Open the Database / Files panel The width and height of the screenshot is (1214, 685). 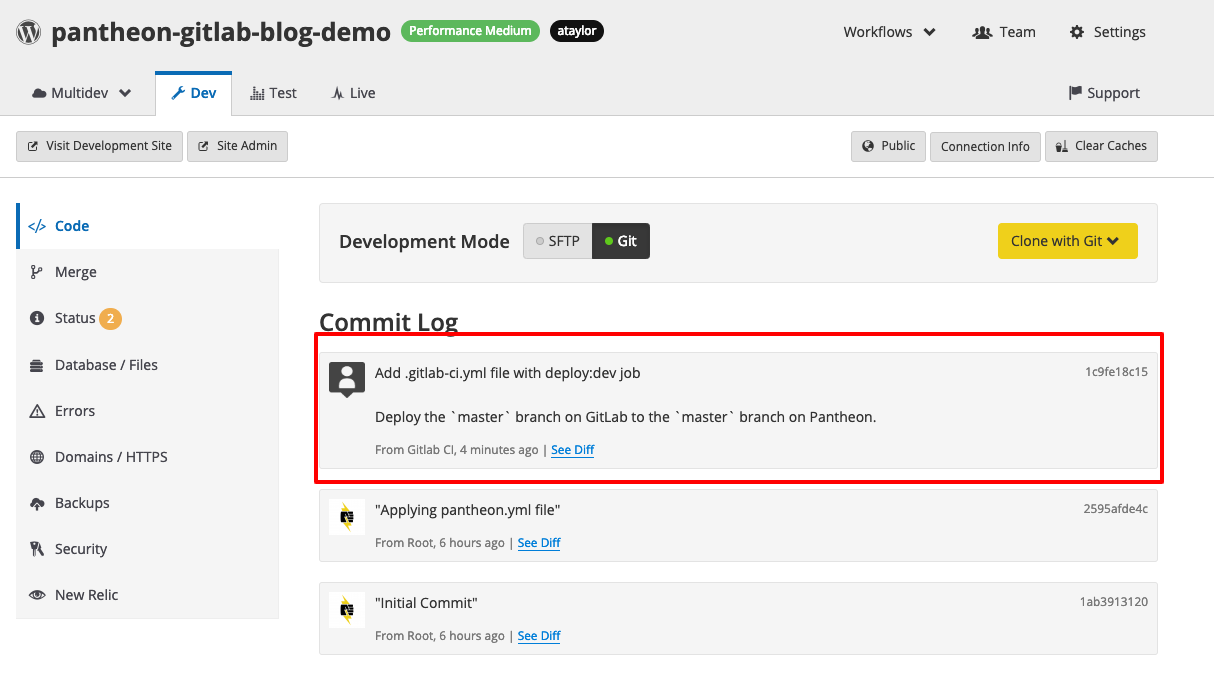pyautogui.click(x=105, y=364)
